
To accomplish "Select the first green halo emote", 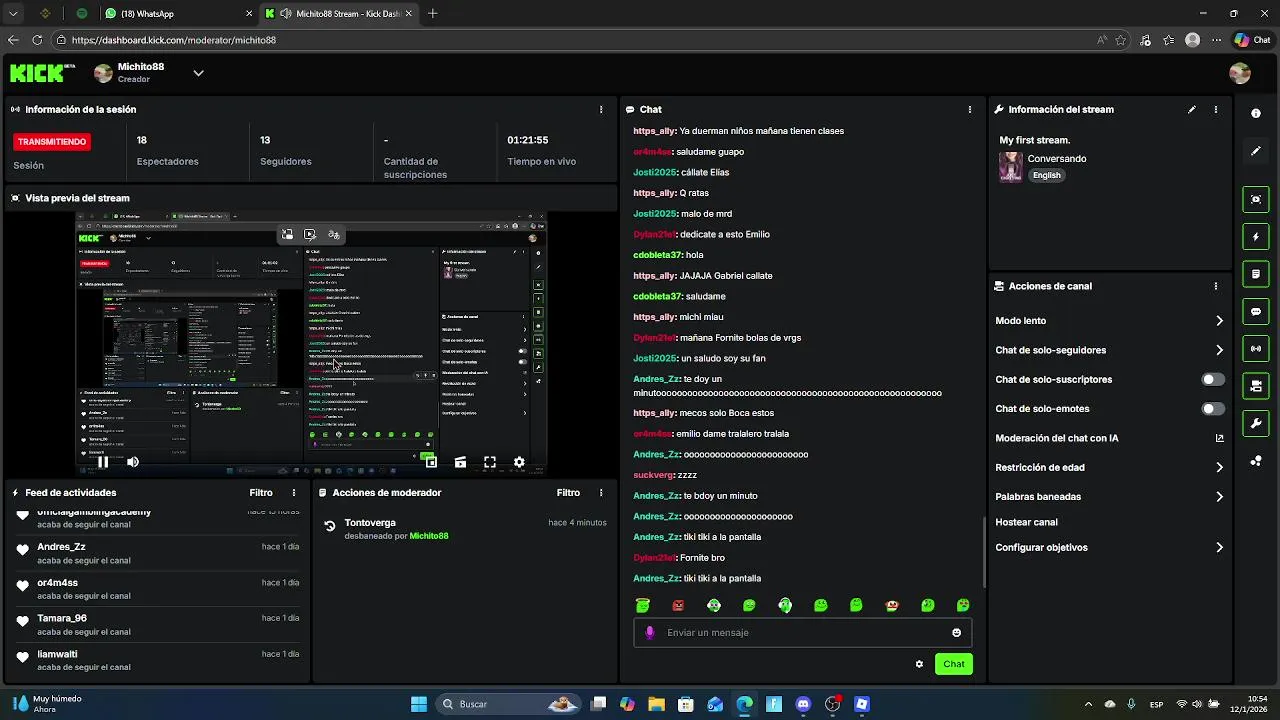I will (643, 605).
